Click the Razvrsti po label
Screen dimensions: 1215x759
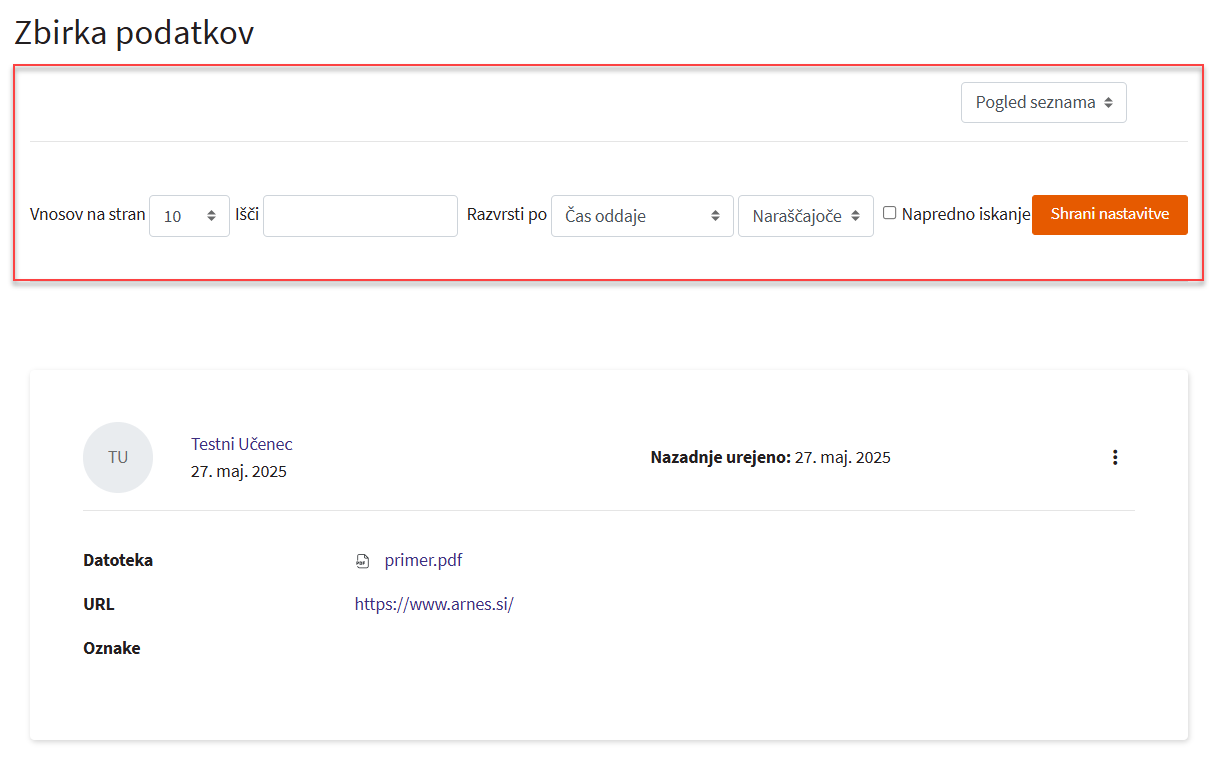tap(507, 214)
